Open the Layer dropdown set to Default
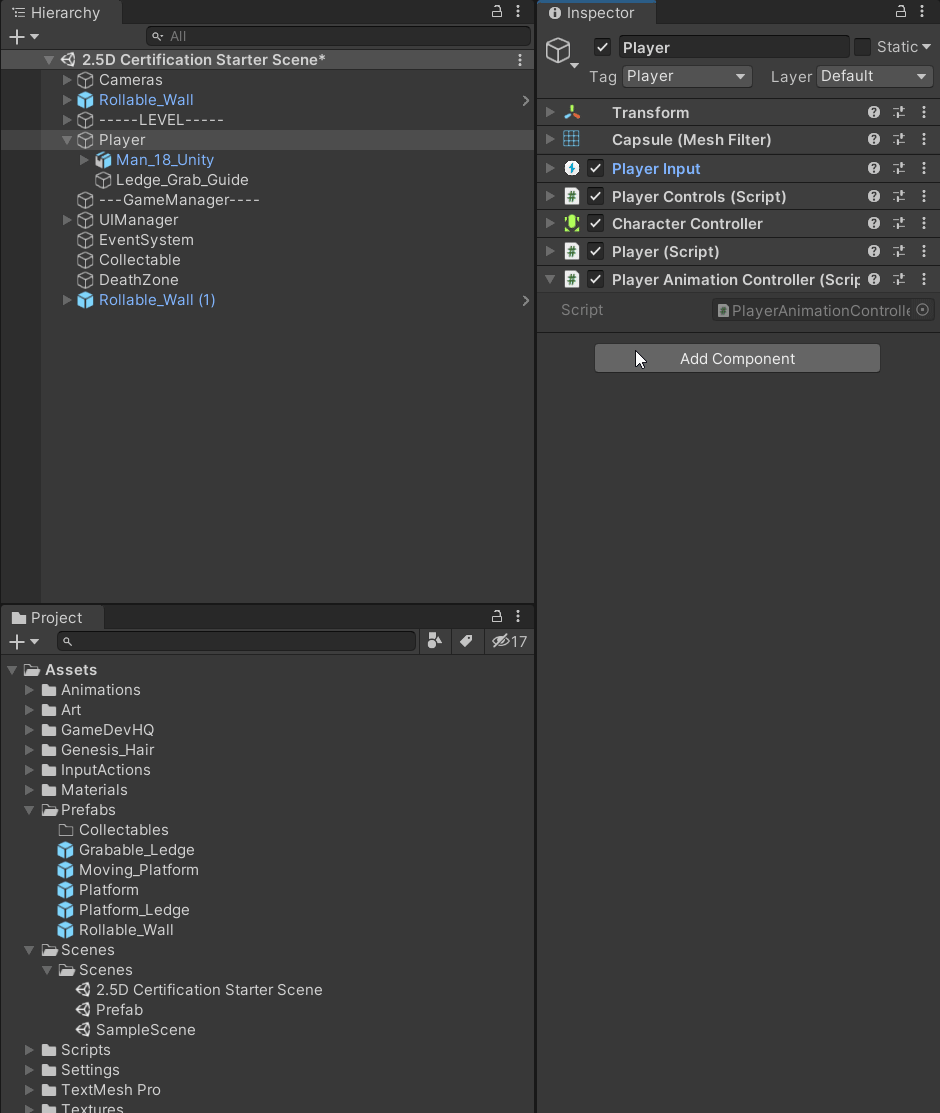Image resolution: width=940 pixels, height=1113 pixels. coord(873,76)
